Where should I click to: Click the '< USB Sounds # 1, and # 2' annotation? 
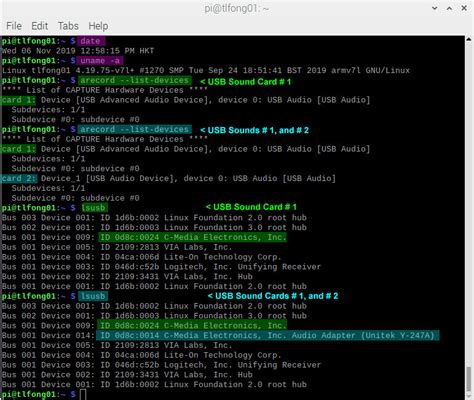coord(255,130)
